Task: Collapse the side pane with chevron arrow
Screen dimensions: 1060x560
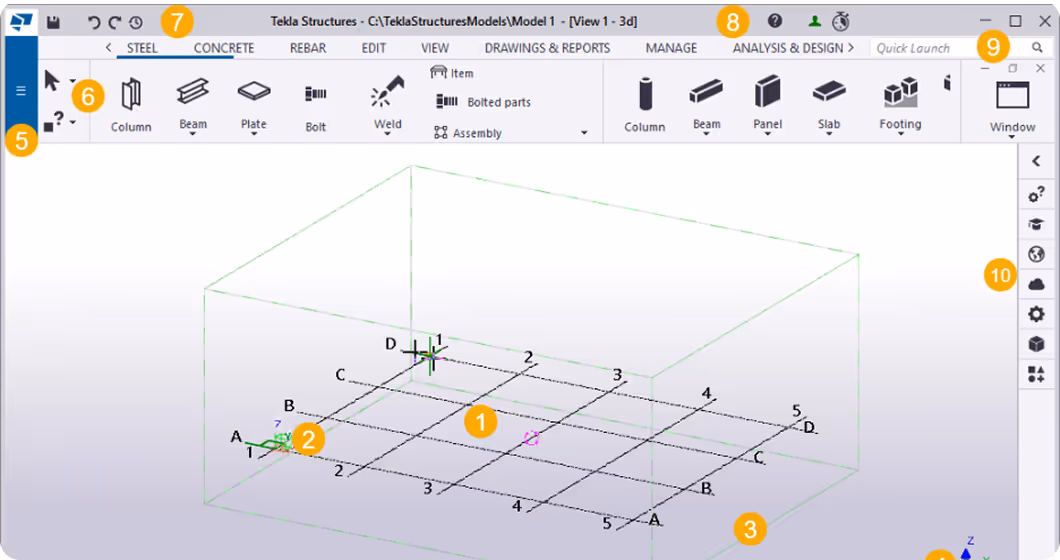Action: tap(1036, 161)
